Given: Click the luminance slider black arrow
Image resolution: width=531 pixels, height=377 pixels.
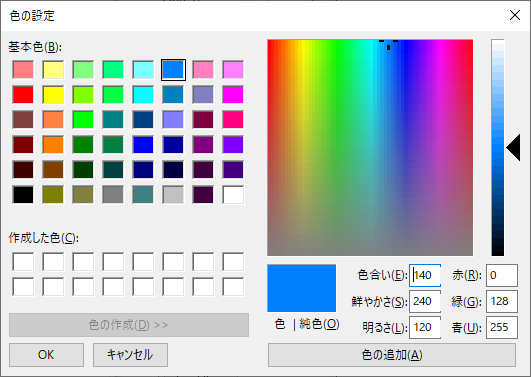Looking at the screenshot, I should pyautogui.click(x=513, y=147).
